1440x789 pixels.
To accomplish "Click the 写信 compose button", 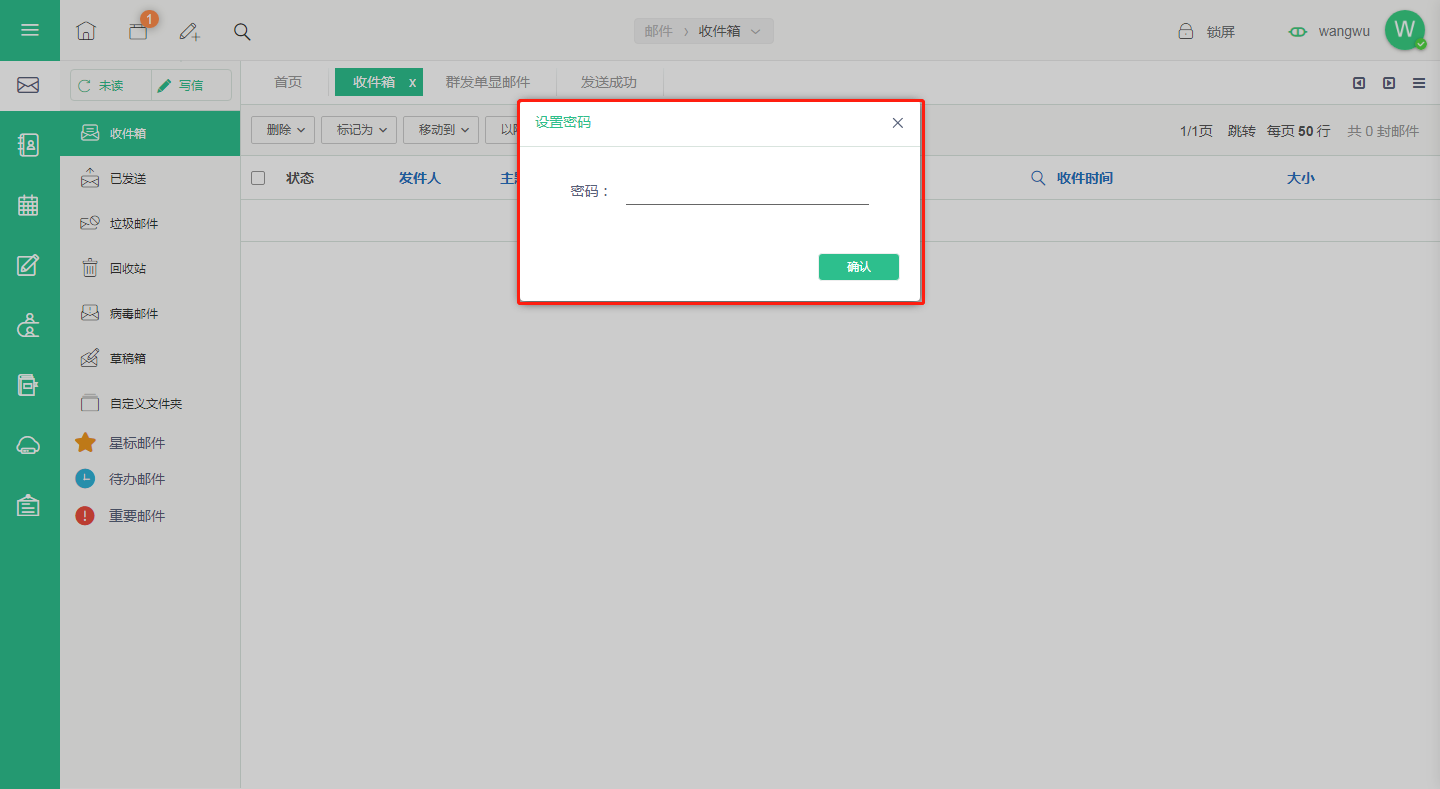I will pos(191,85).
